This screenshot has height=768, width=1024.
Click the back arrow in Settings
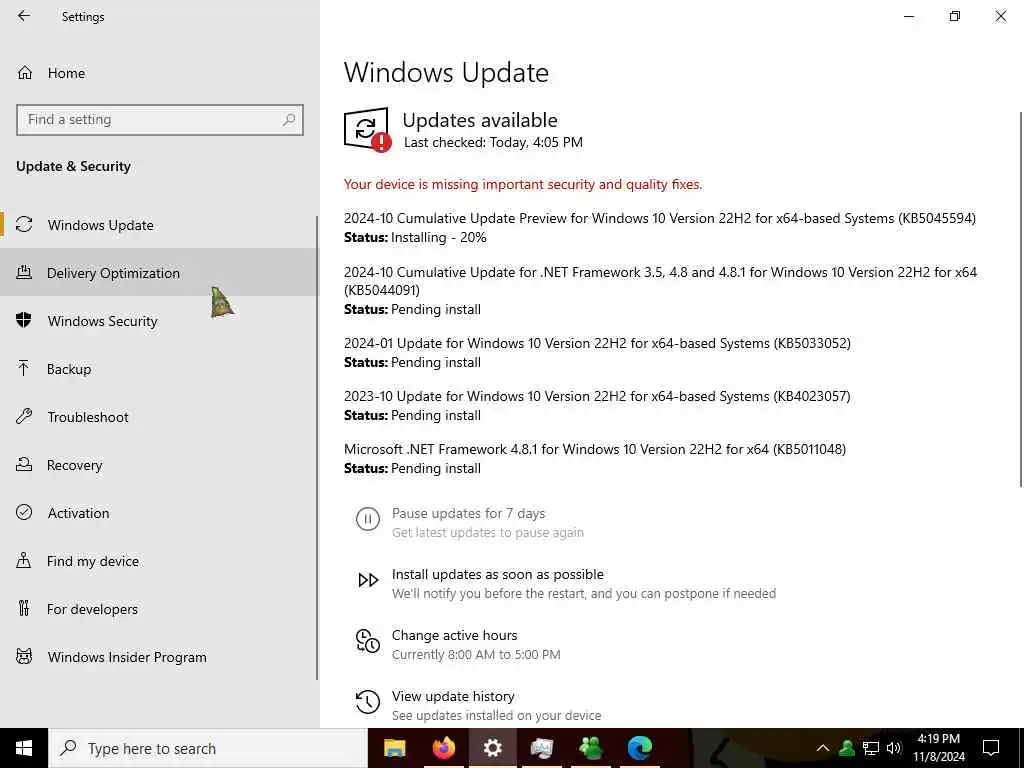tap(24, 16)
